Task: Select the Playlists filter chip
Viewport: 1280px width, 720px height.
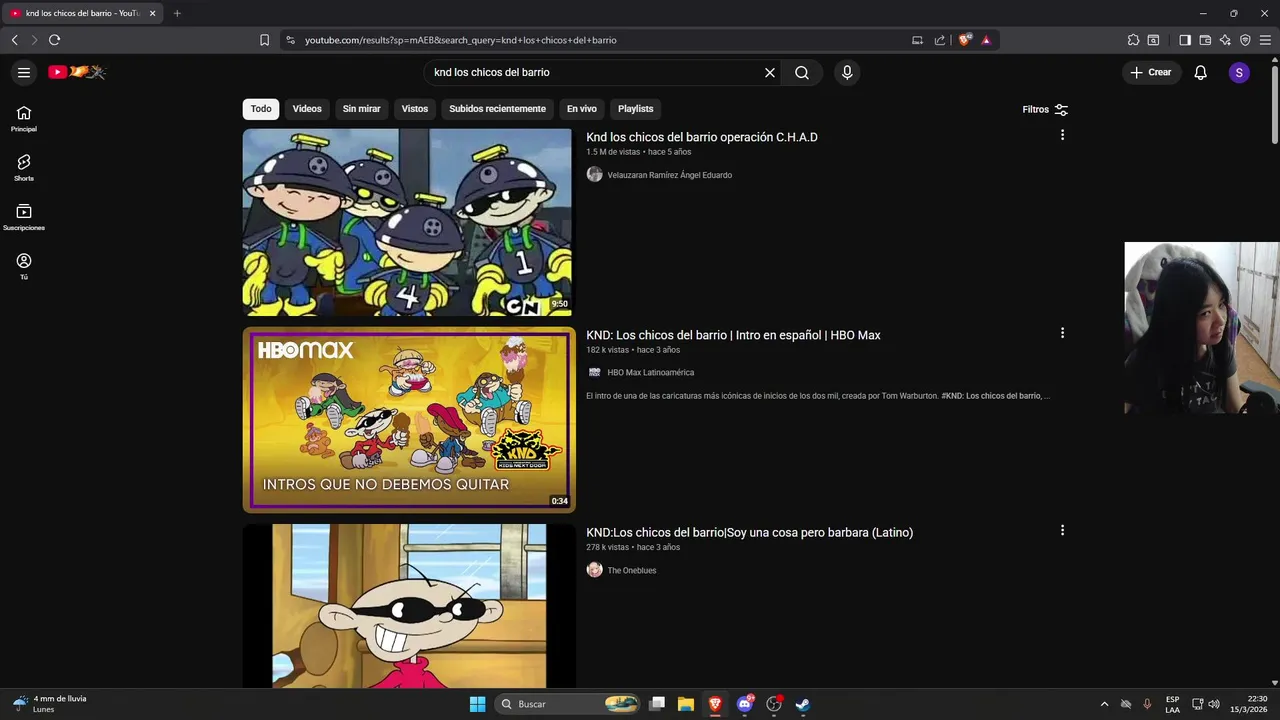Action: [635, 109]
